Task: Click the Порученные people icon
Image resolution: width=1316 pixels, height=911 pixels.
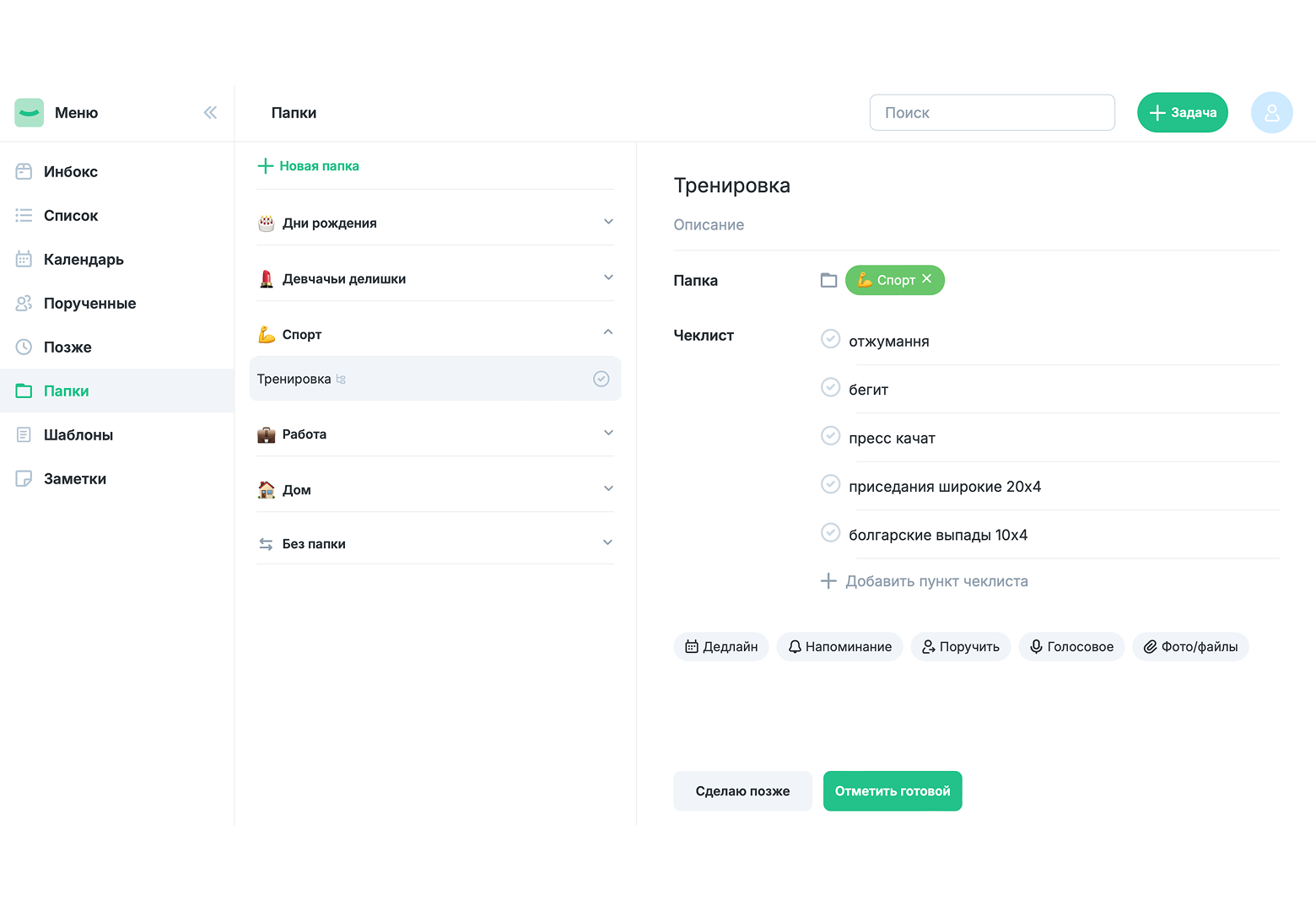Action: click(24, 303)
